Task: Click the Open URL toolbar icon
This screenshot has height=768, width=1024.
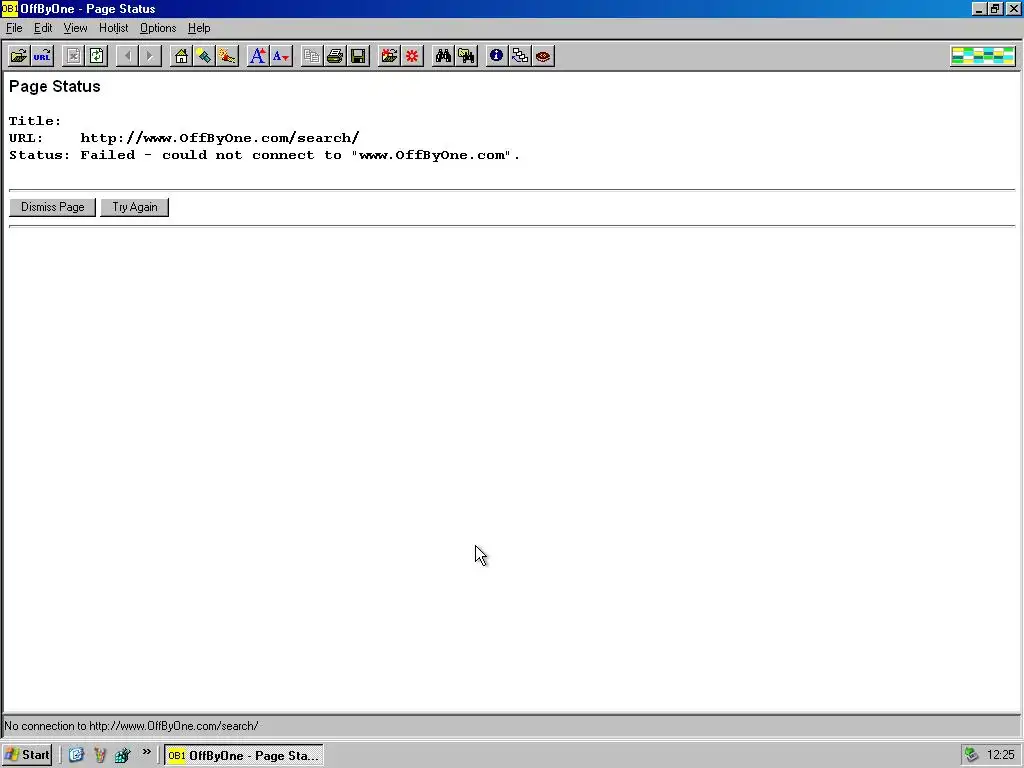Action: [42, 56]
